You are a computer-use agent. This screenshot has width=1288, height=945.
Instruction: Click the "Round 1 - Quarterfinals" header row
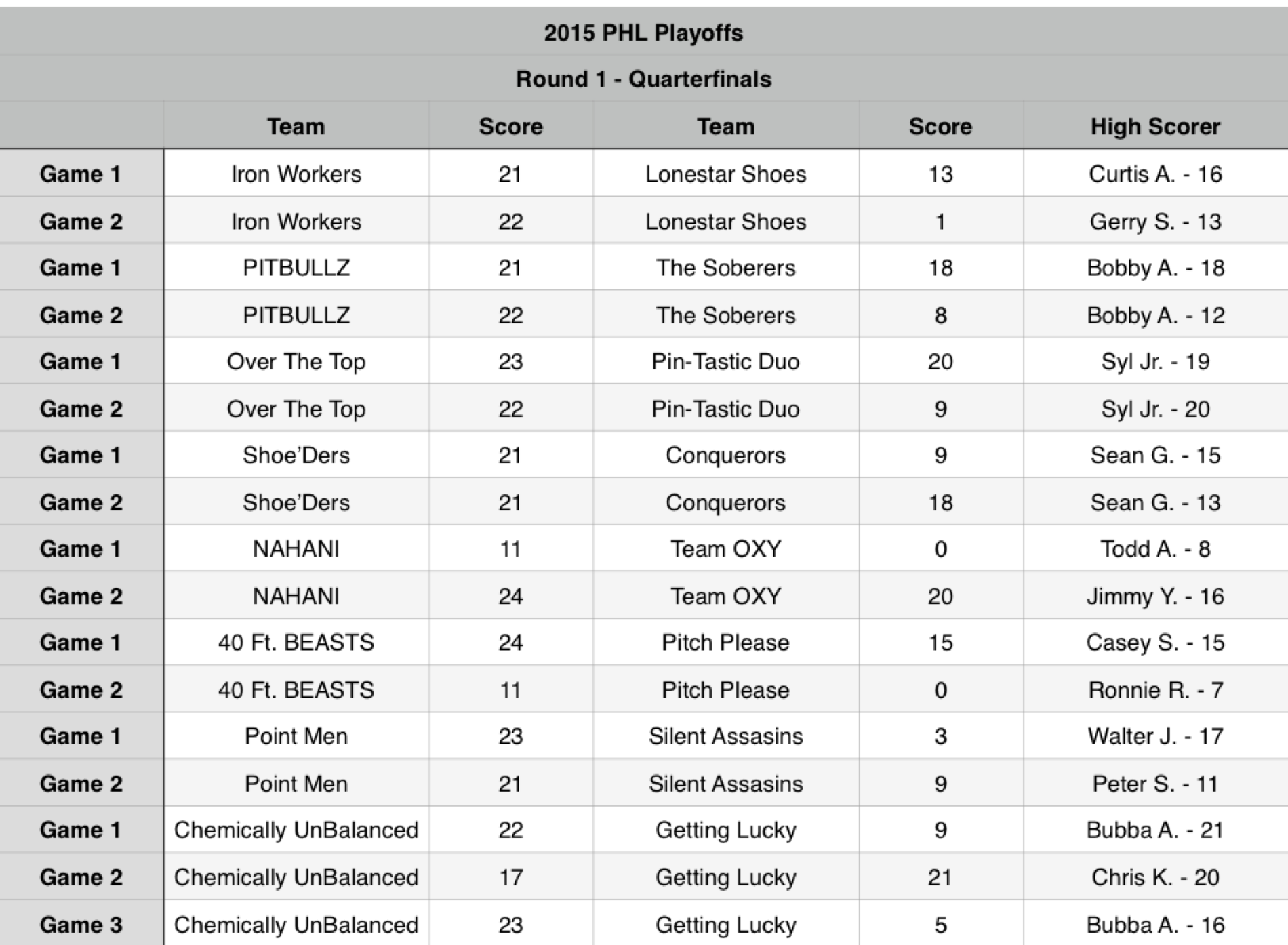tap(643, 79)
